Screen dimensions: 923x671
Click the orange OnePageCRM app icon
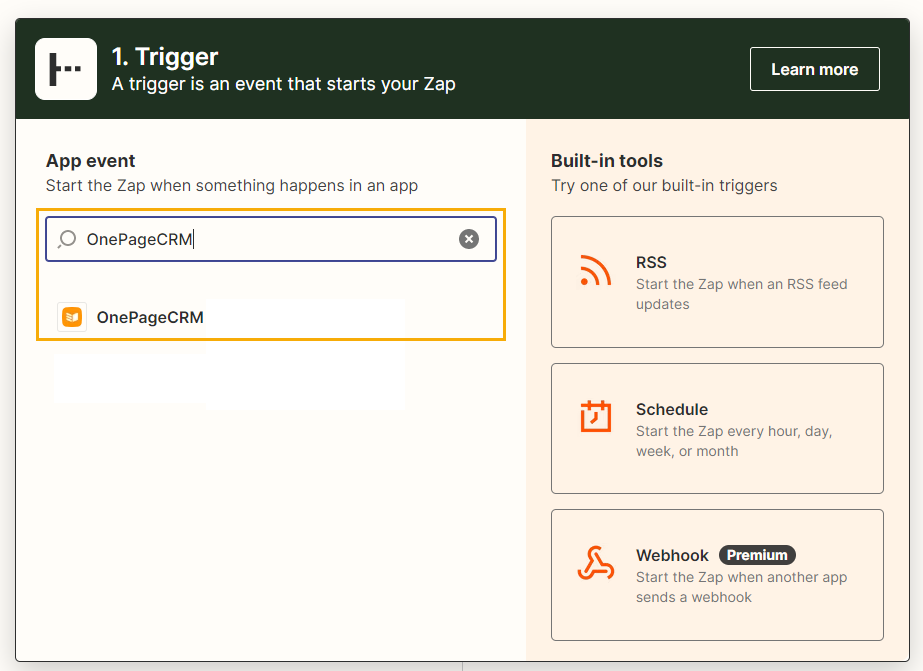(x=72, y=317)
